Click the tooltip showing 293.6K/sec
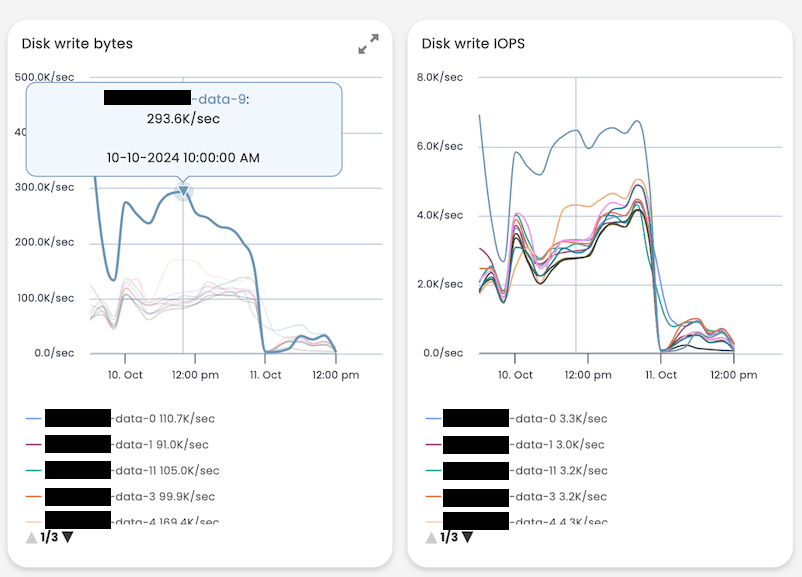The height and width of the screenshot is (577, 802). (183, 128)
